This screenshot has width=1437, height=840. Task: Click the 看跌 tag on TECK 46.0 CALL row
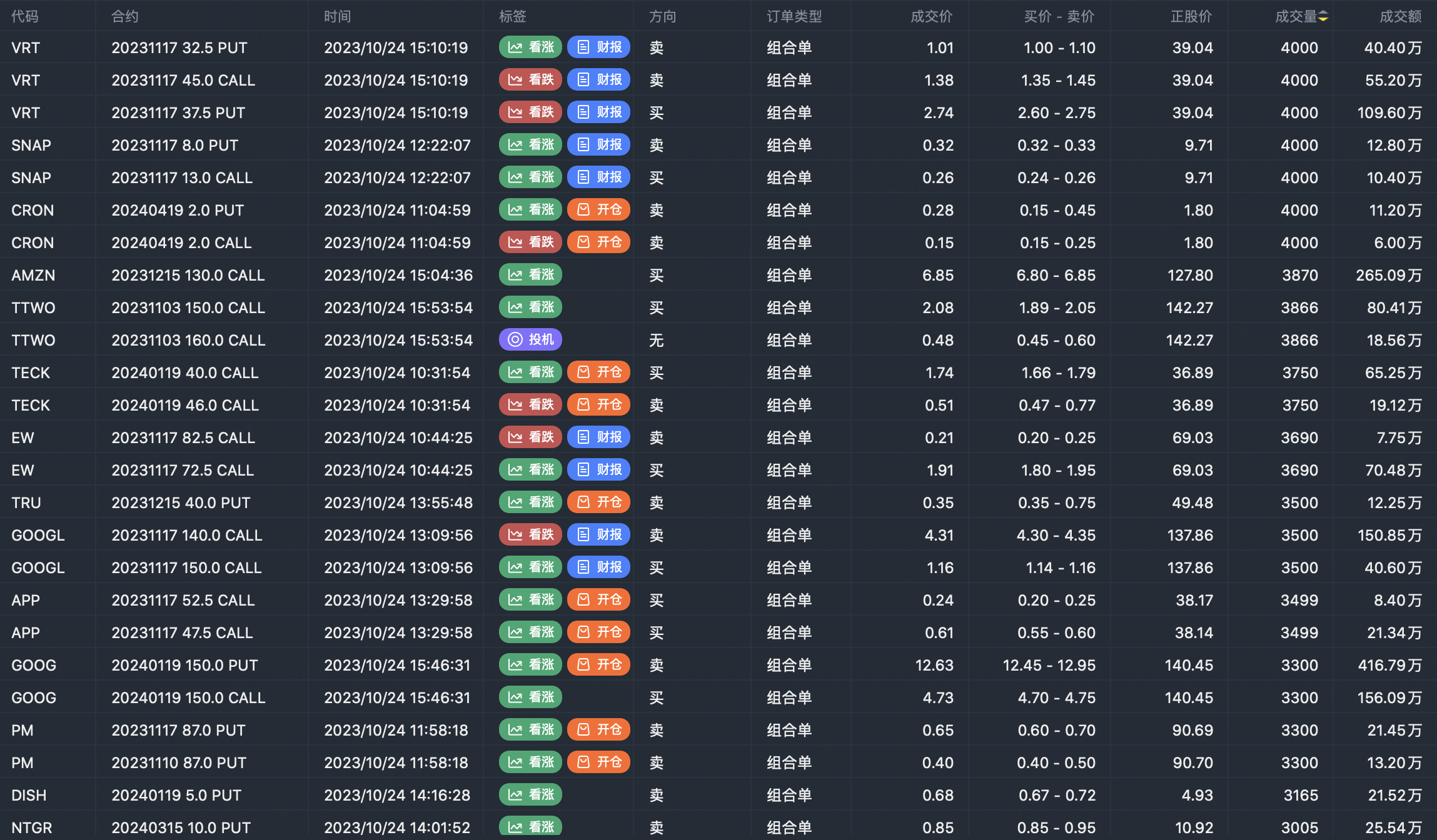coord(530,405)
